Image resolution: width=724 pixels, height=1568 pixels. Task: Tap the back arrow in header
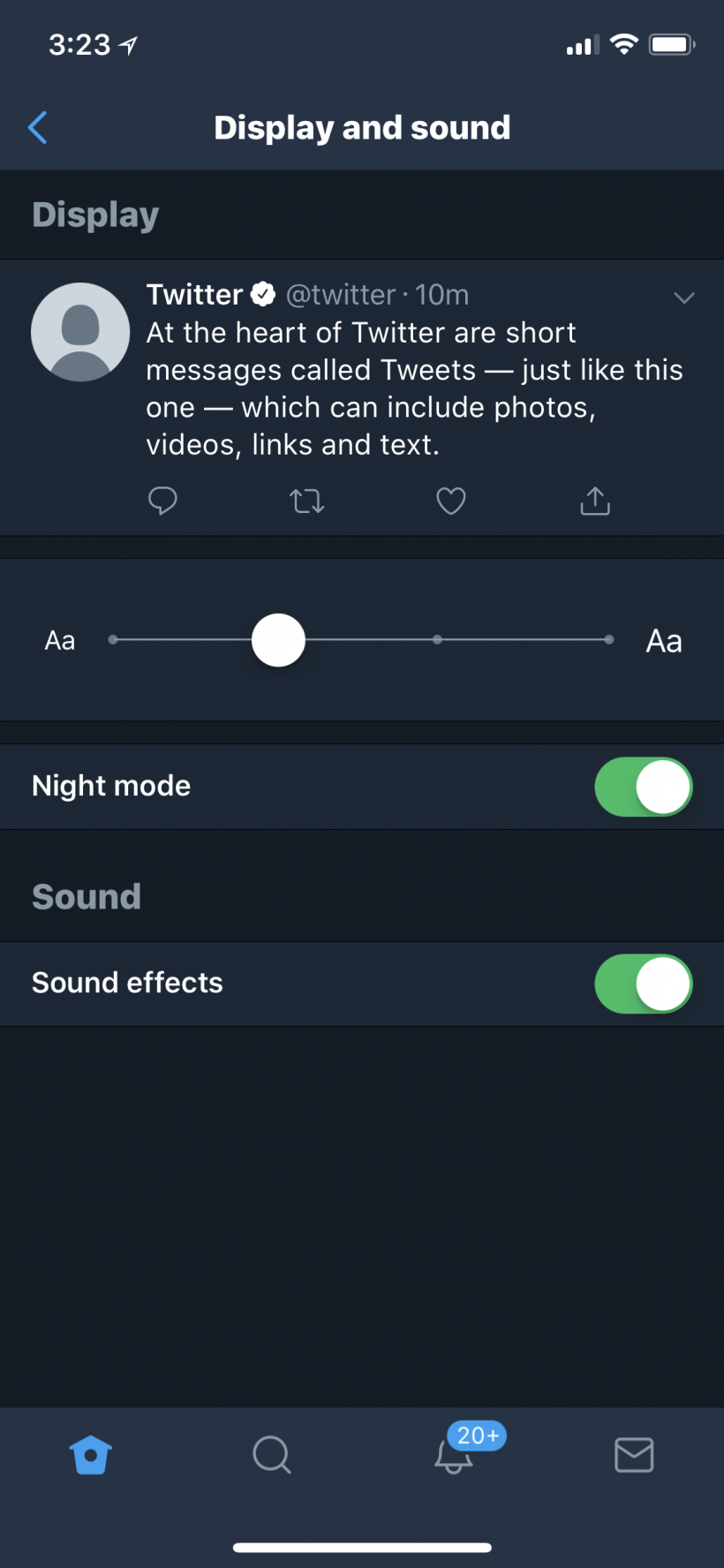coord(38,128)
